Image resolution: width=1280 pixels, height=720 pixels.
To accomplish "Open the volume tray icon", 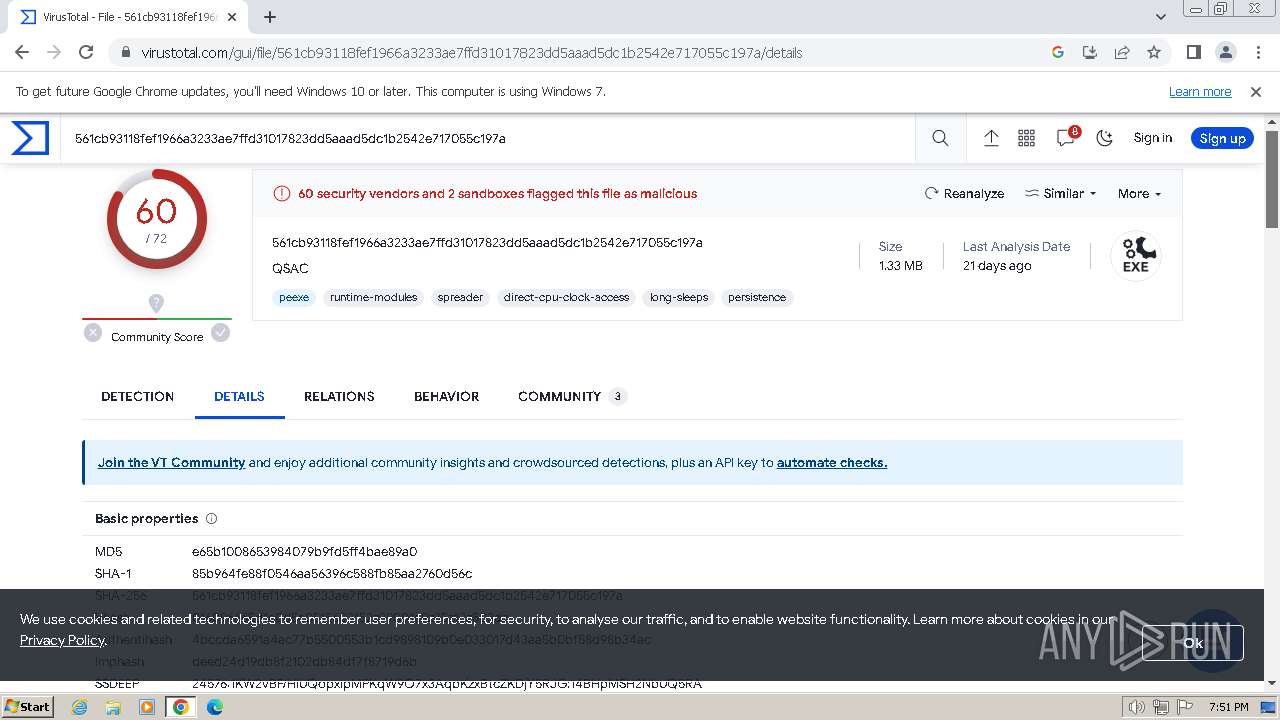I will (x=1136, y=707).
